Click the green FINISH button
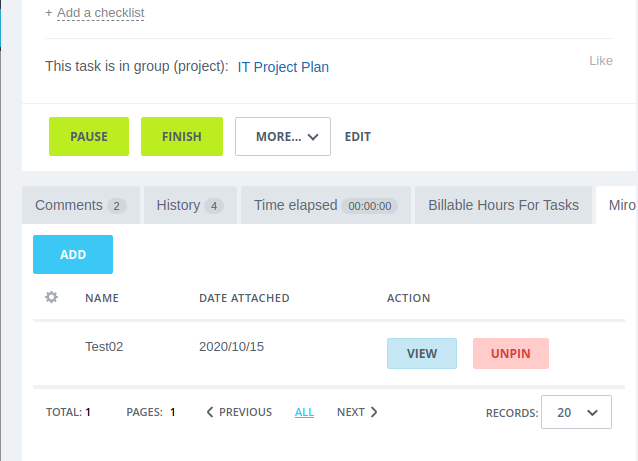Viewport: 638px width, 461px height. tap(182, 137)
